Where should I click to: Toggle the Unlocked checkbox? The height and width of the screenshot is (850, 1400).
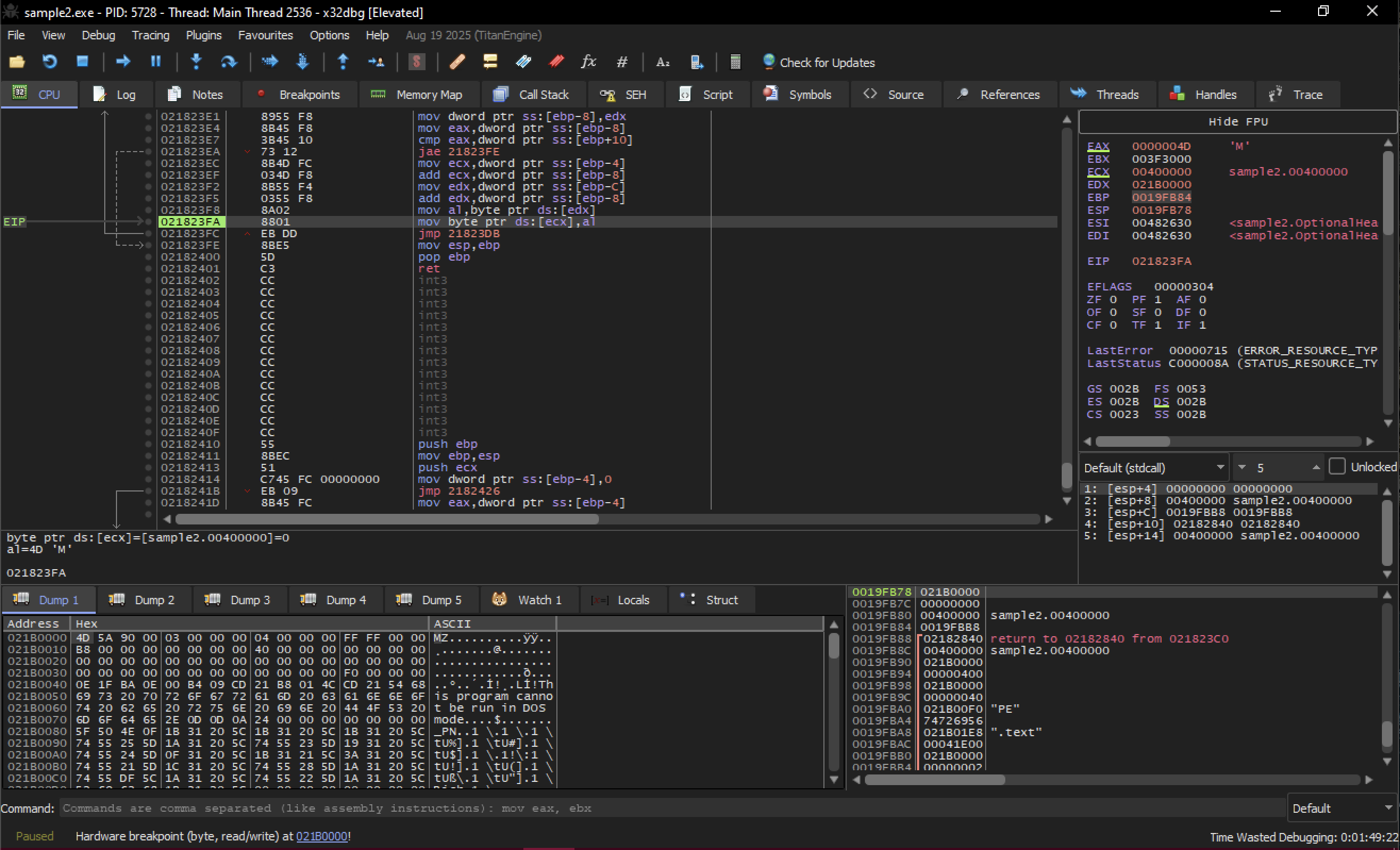click(x=1337, y=467)
